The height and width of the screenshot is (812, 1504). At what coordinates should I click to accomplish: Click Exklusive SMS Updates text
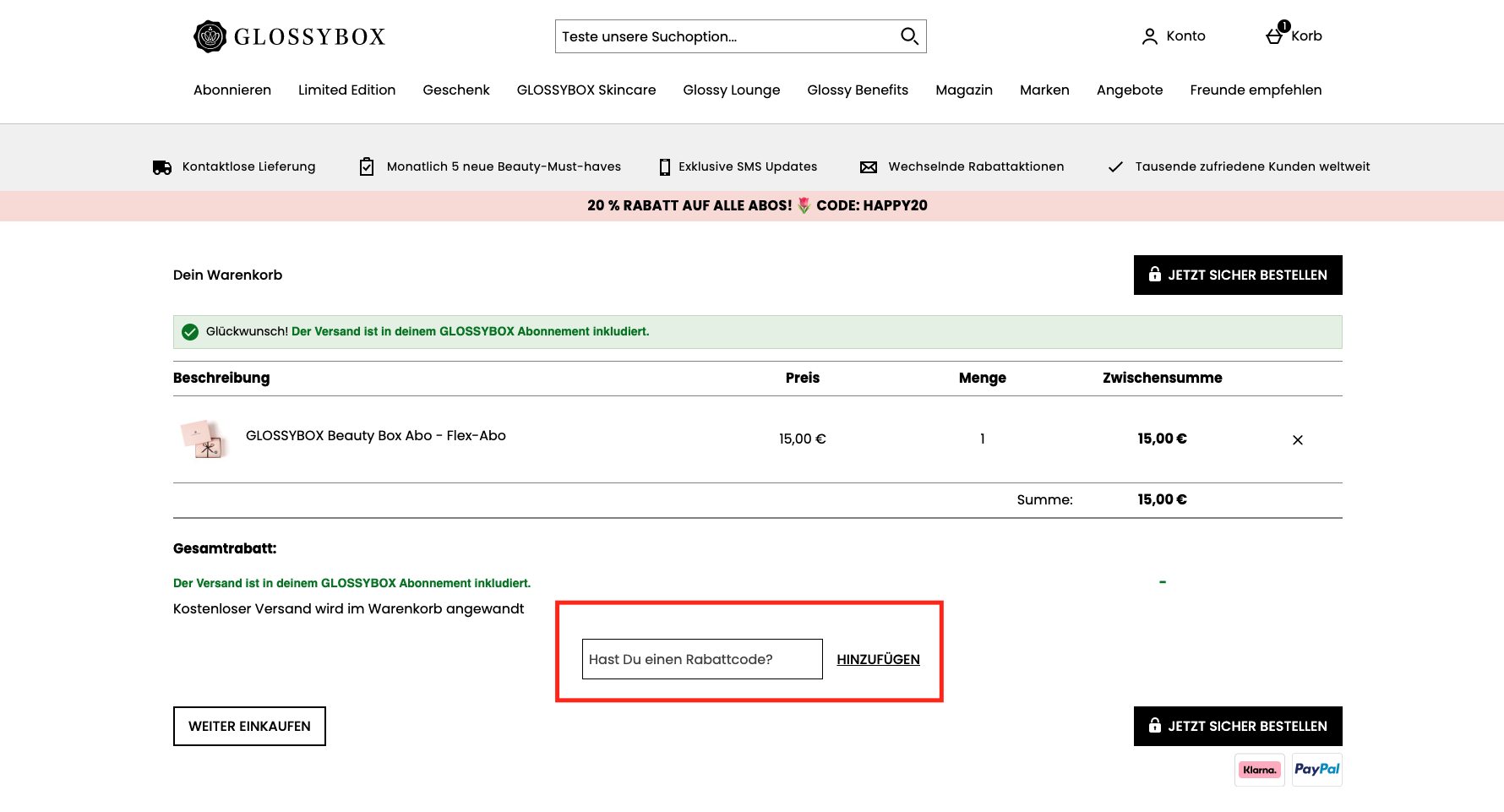point(748,167)
